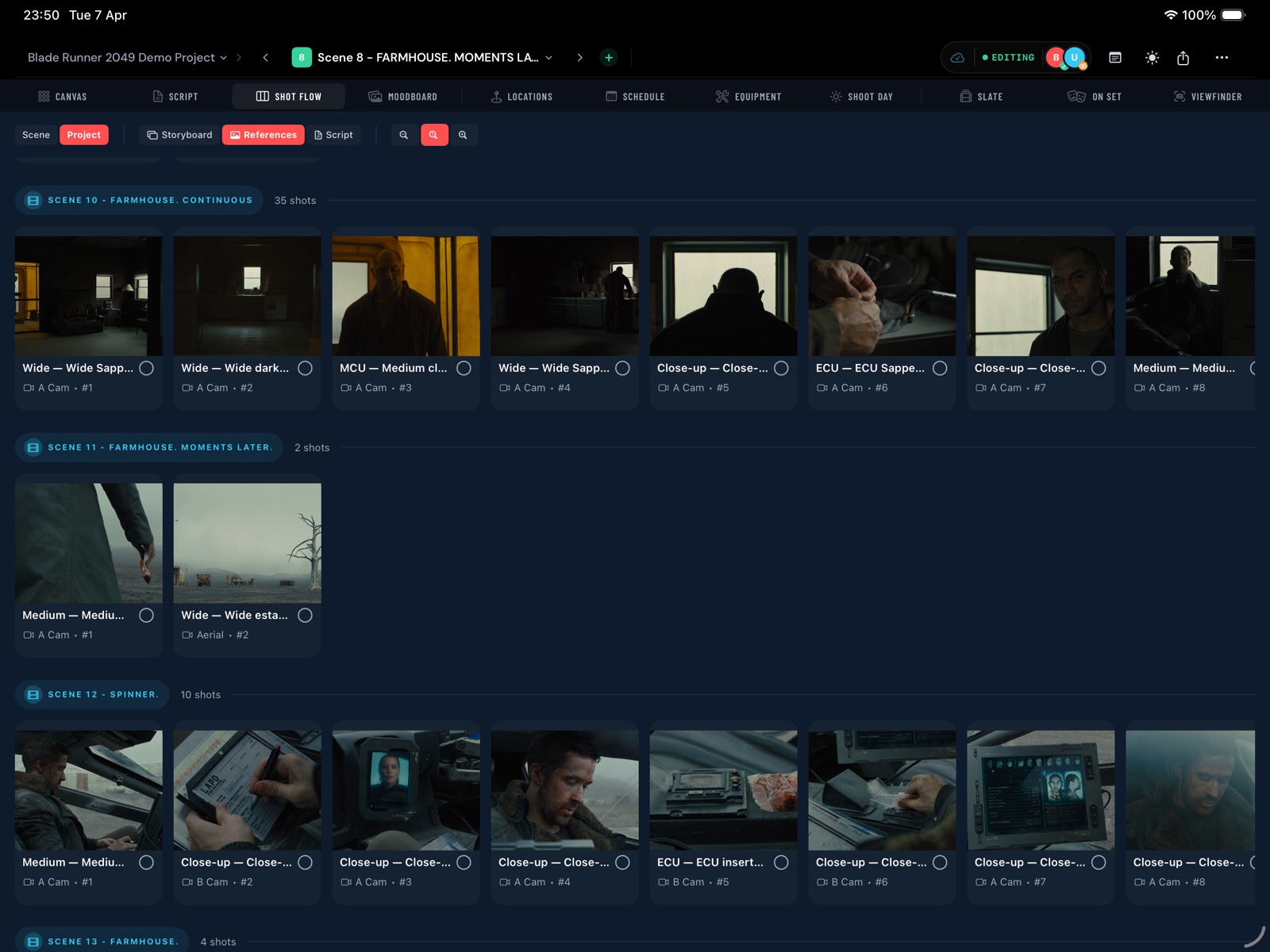Add a new scene with plus button
Image resolution: width=1270 pixels, height=952 pixels.
(608, 57)
